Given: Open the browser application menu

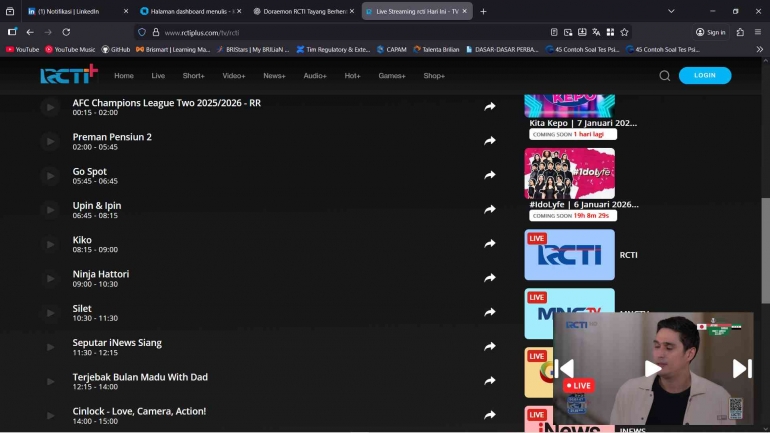Looking at the screenshot, I should point(758,32).
